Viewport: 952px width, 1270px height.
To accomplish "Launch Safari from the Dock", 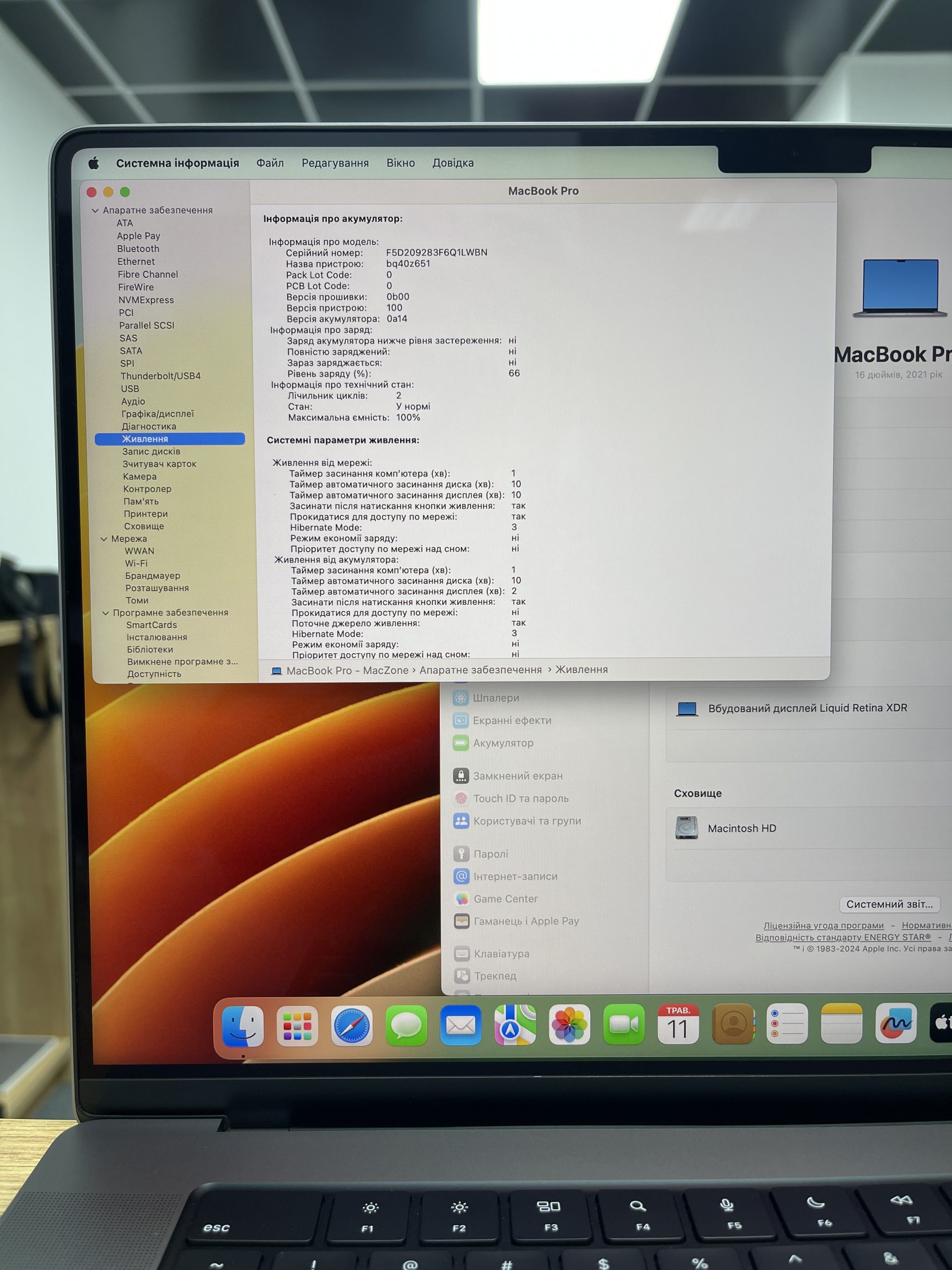I will (x=352, y=1026).
